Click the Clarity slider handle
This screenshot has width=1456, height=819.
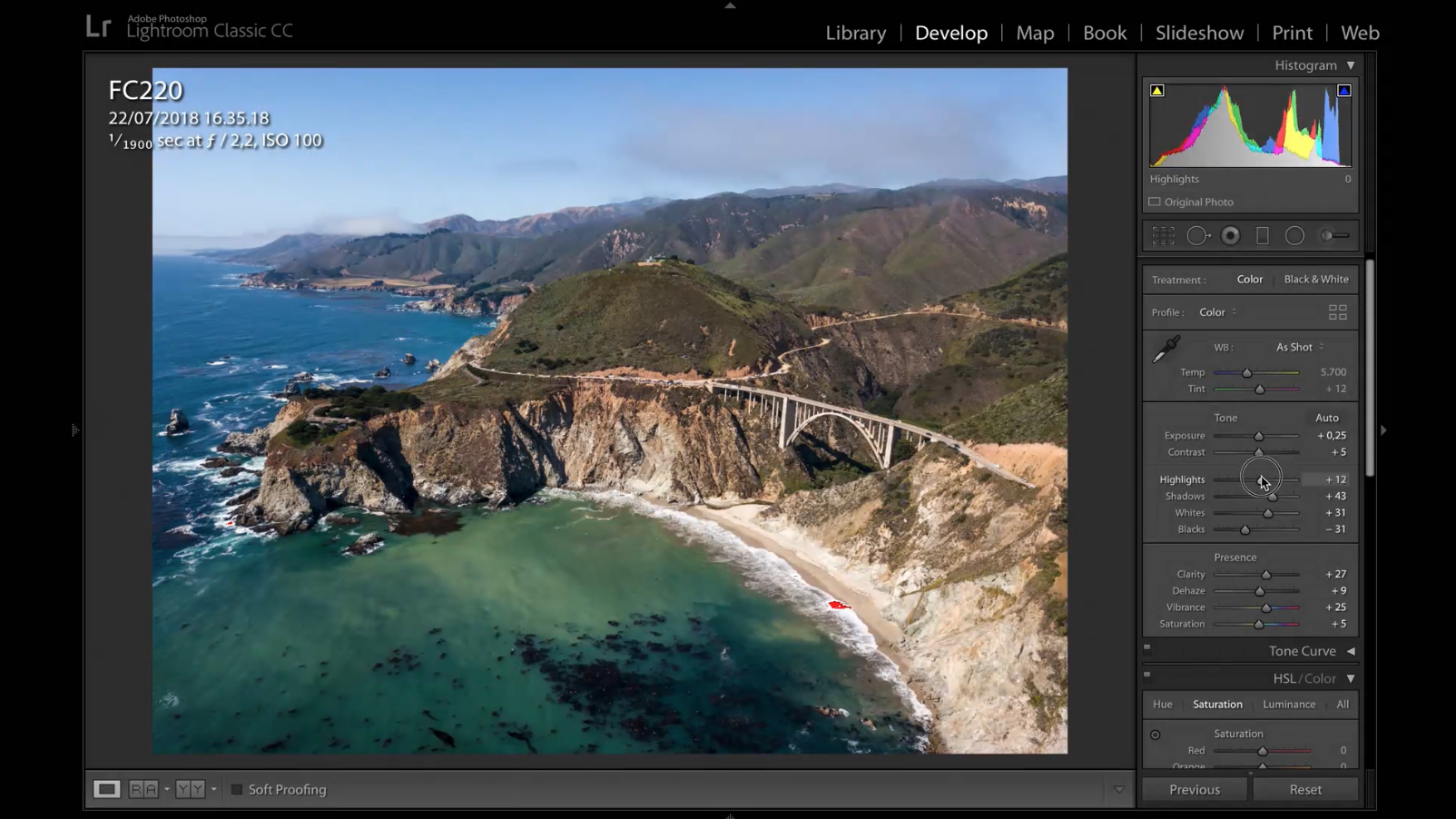1266,576
